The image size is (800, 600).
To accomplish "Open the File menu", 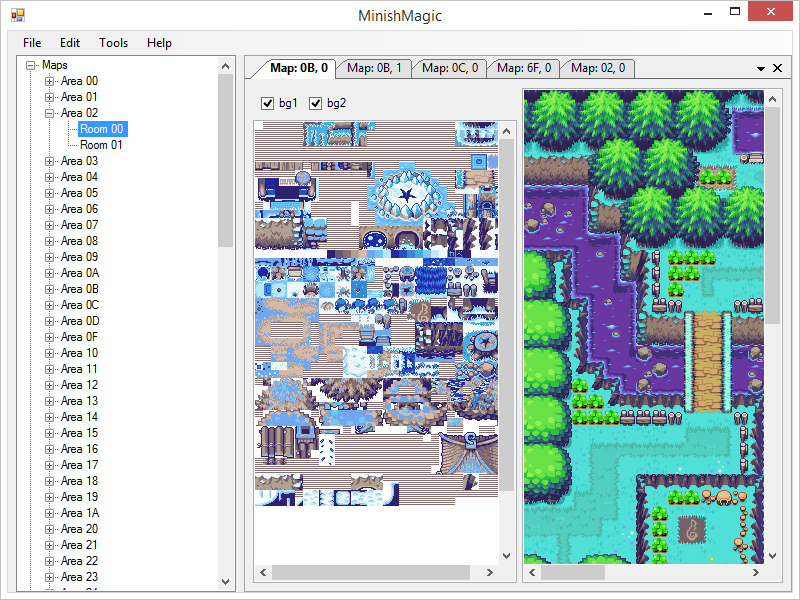I will (x=32, y=43).
